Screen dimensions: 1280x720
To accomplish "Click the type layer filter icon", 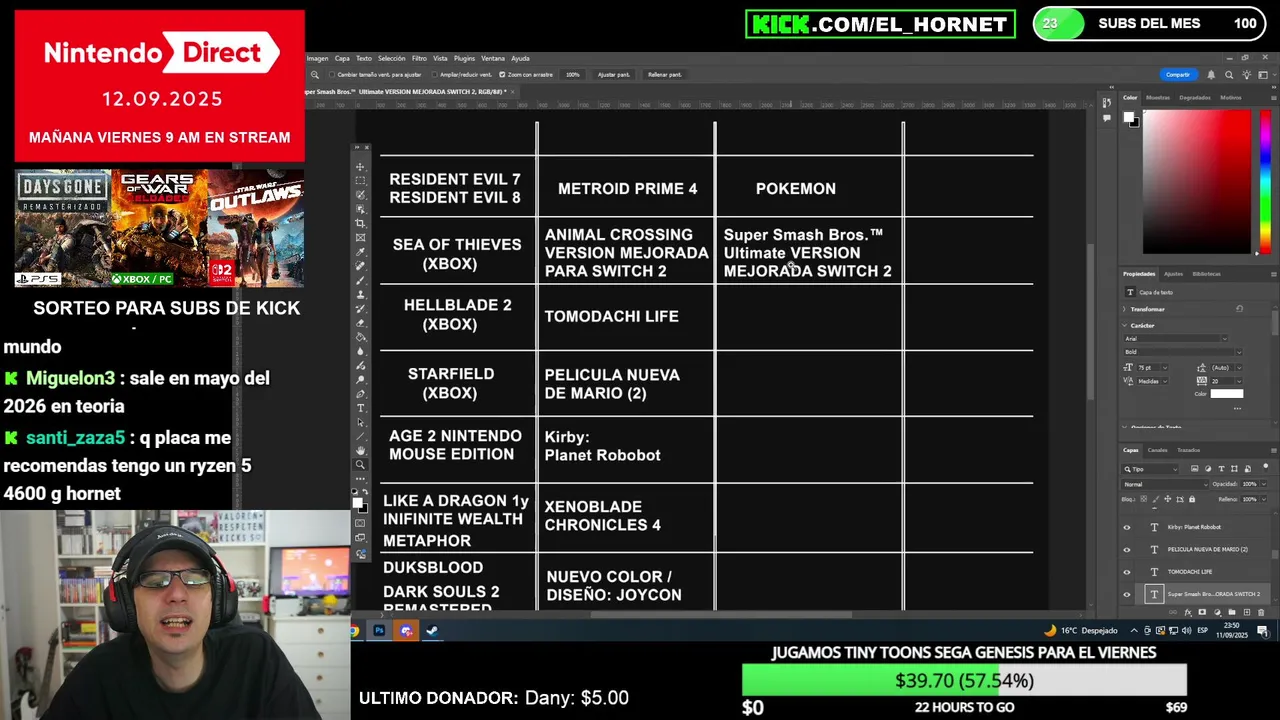I will tap(1221, 469).
